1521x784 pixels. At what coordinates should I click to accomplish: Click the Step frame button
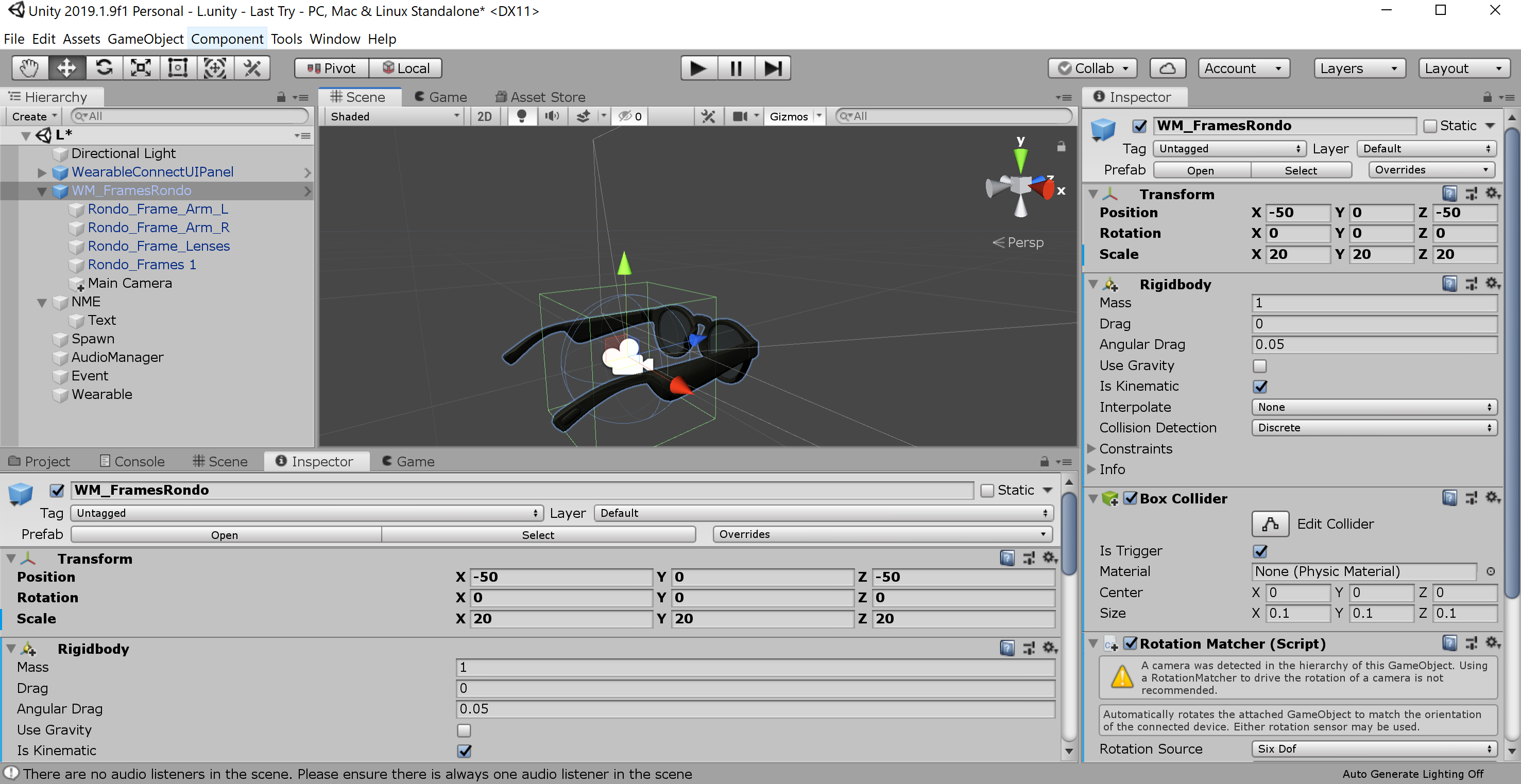[x=772, y=68]
